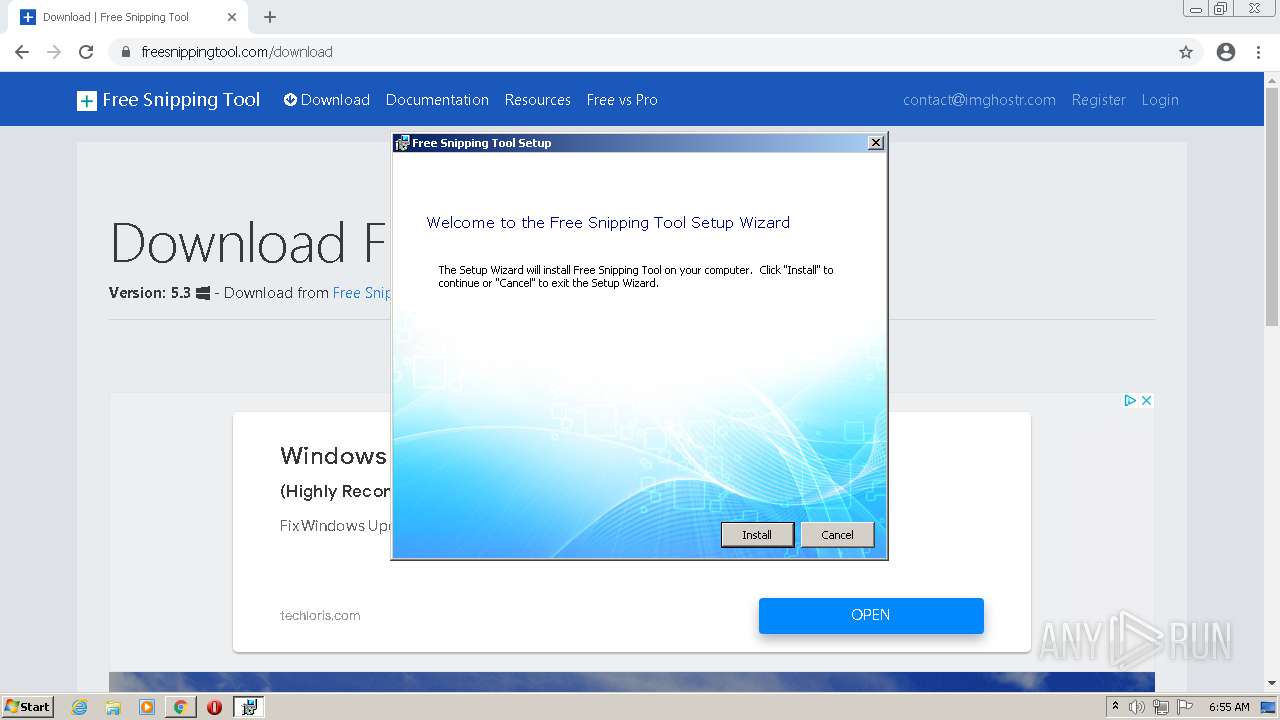Screen dimensions: 1280x720
Task: Click the Windows ad headline
Action: coord(333,456)
